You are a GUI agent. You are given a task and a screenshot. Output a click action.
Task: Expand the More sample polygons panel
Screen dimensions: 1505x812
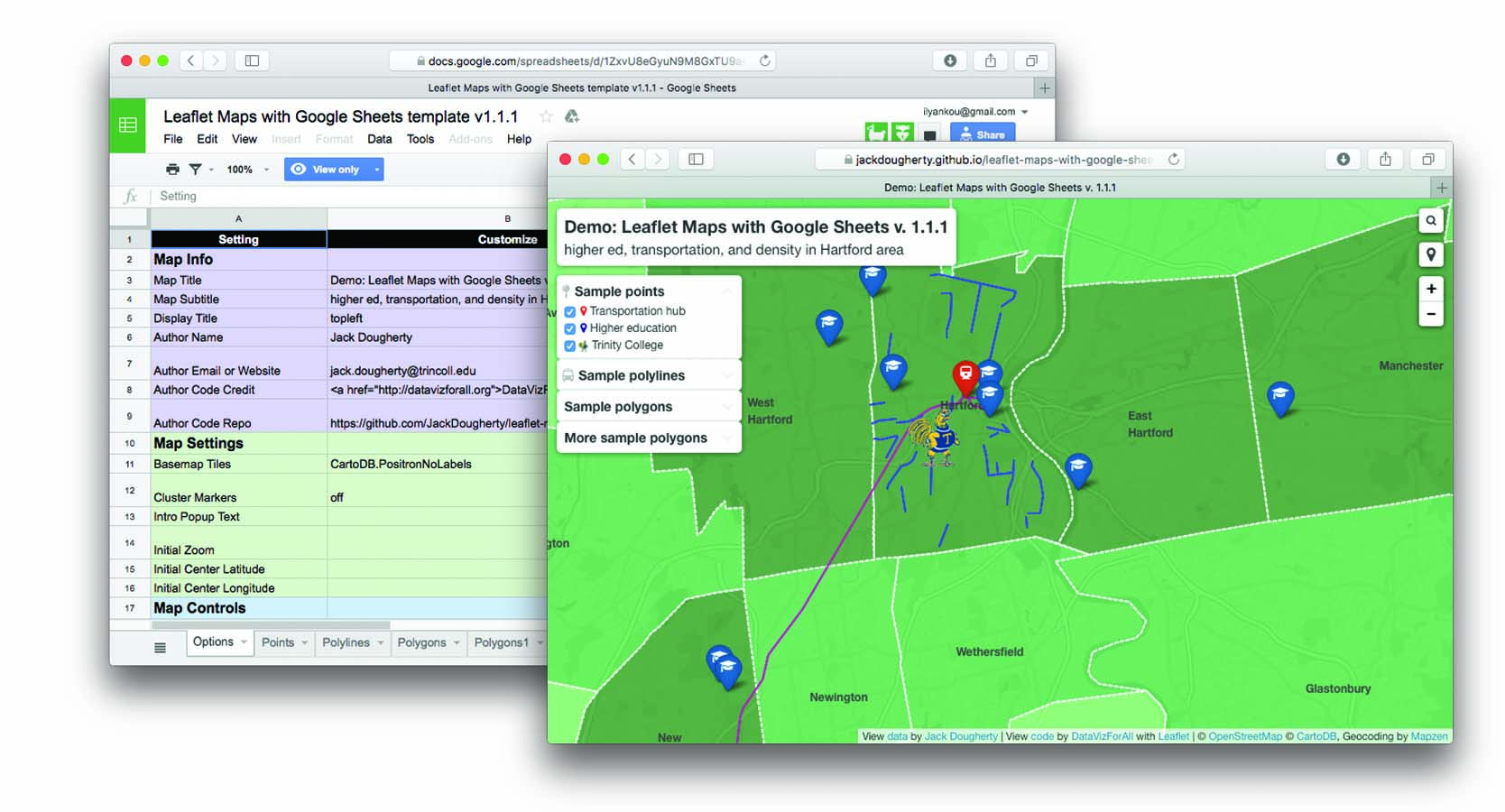649,438
